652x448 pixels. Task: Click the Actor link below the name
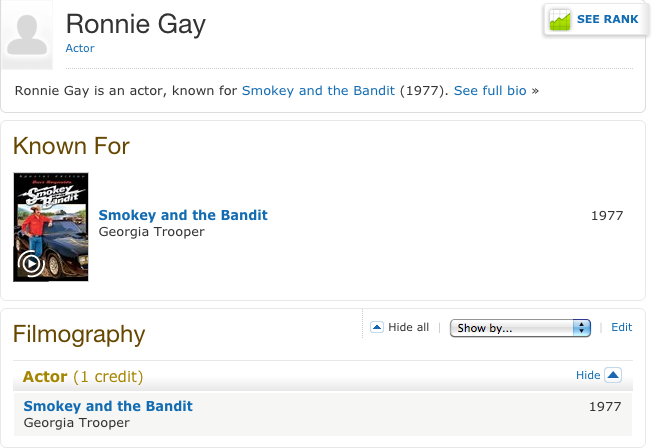click(x=80, y=48)
